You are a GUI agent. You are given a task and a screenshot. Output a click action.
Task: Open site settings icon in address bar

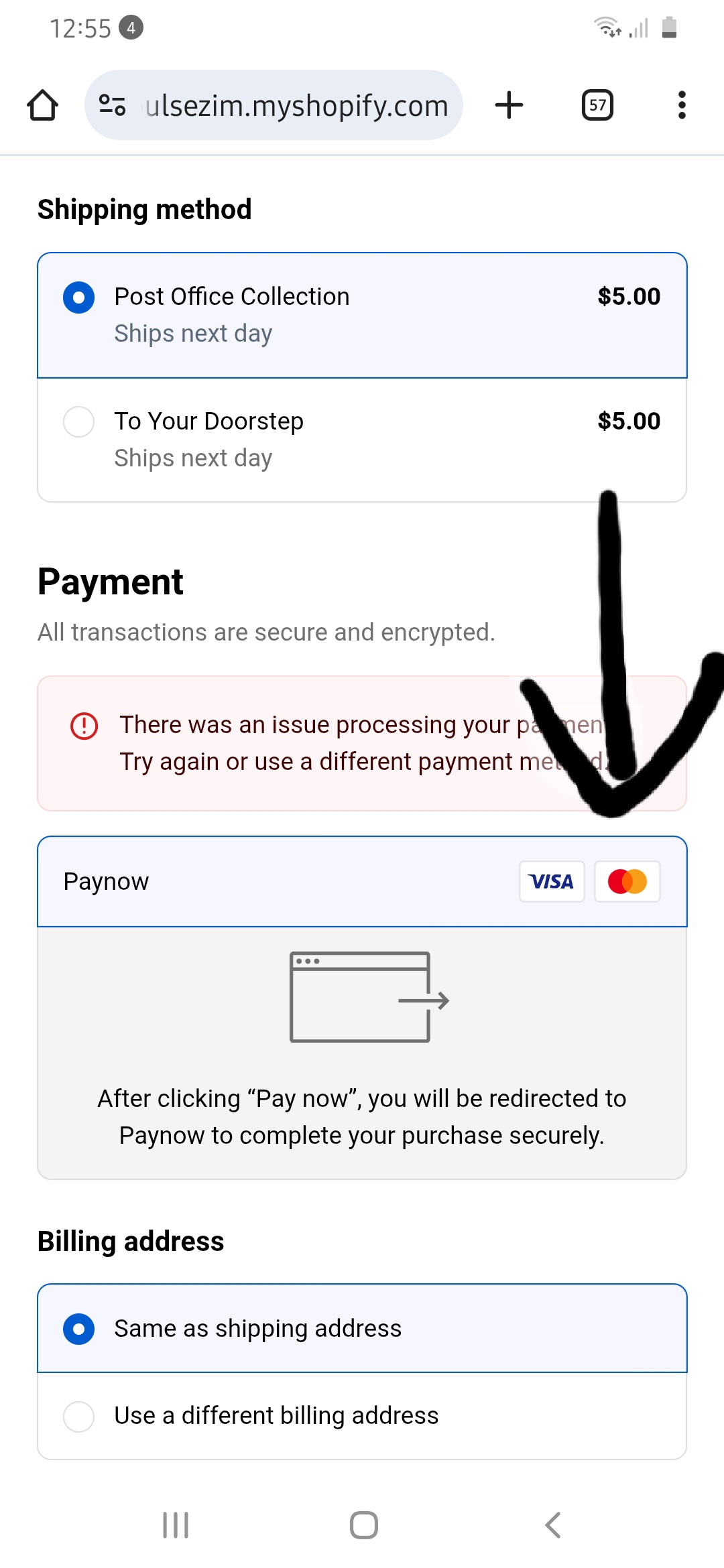pos(112,105)
